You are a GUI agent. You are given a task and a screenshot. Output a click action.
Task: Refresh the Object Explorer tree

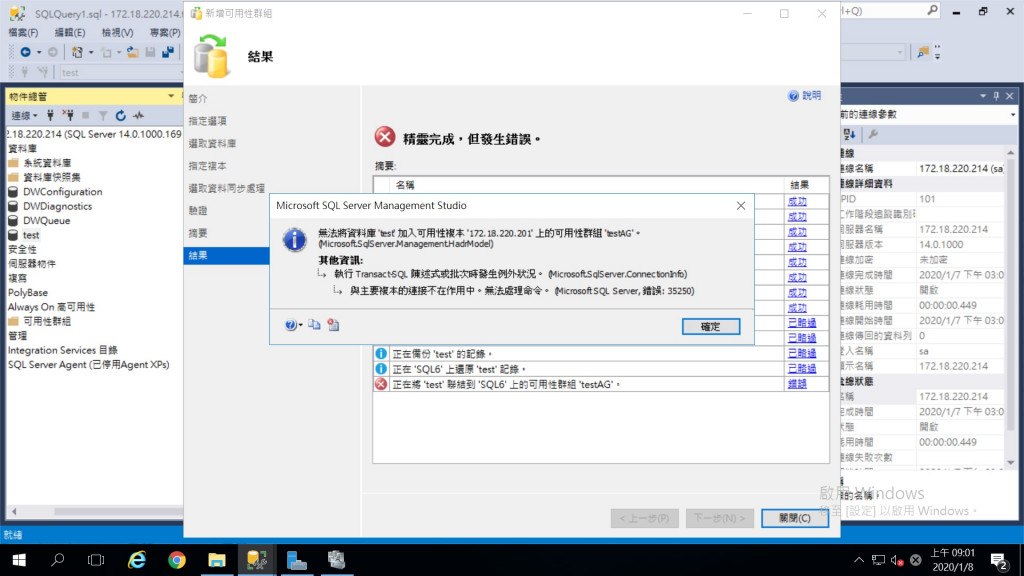(120, 116)
